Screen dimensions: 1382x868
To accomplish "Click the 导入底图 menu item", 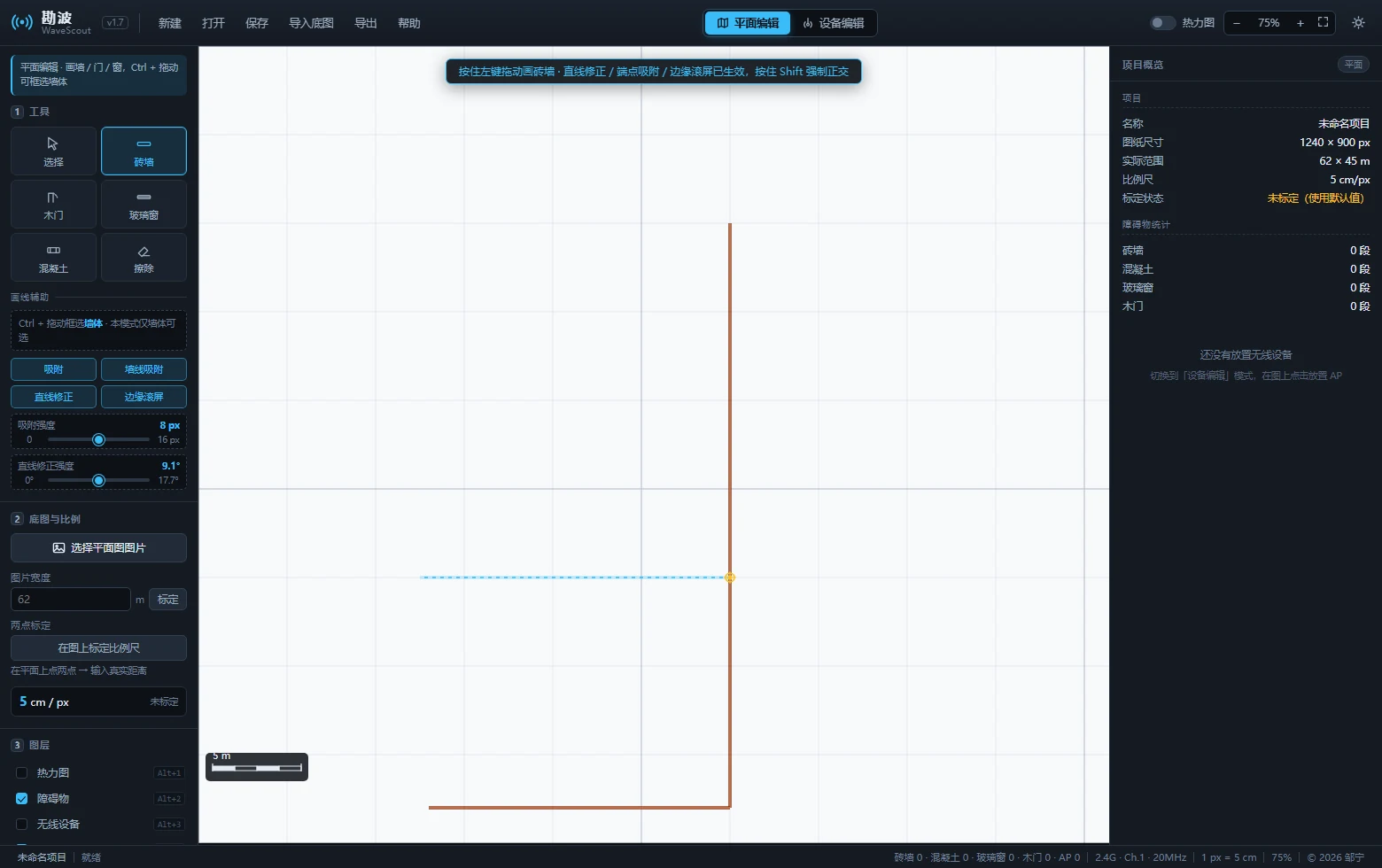I will click(311, 23).
